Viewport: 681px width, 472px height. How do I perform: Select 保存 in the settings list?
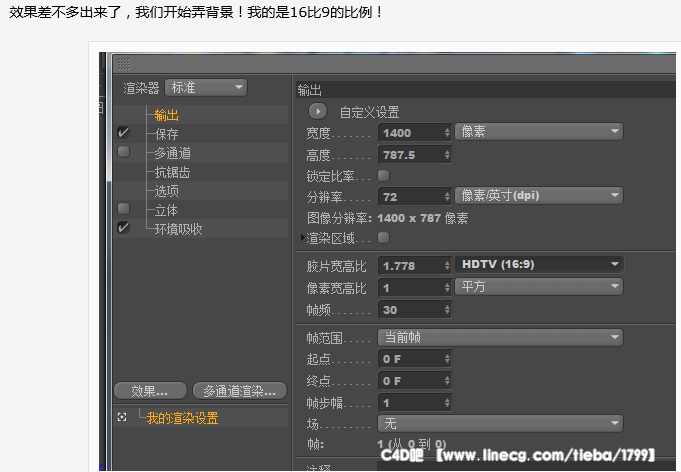[x=166, y=134]
